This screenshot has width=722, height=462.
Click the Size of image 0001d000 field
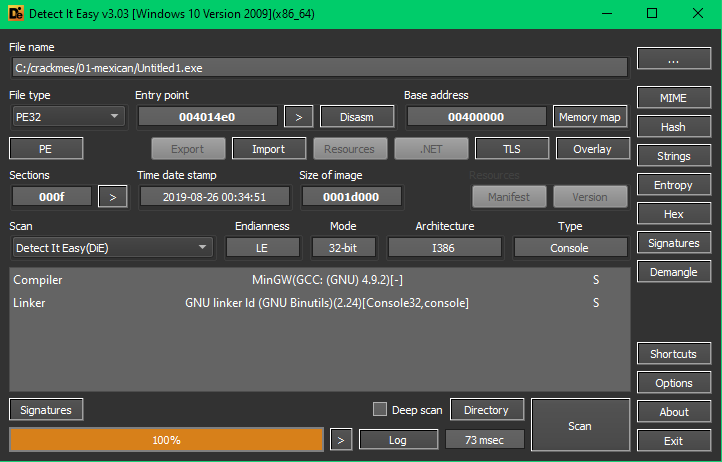click(x=351, y=197)
